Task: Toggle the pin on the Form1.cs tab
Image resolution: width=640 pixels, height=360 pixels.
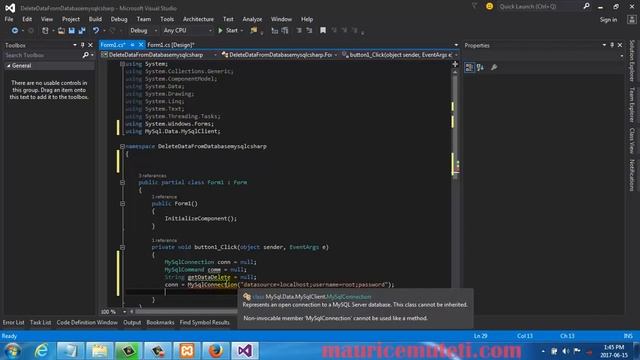Action: (x=132, y=45)
